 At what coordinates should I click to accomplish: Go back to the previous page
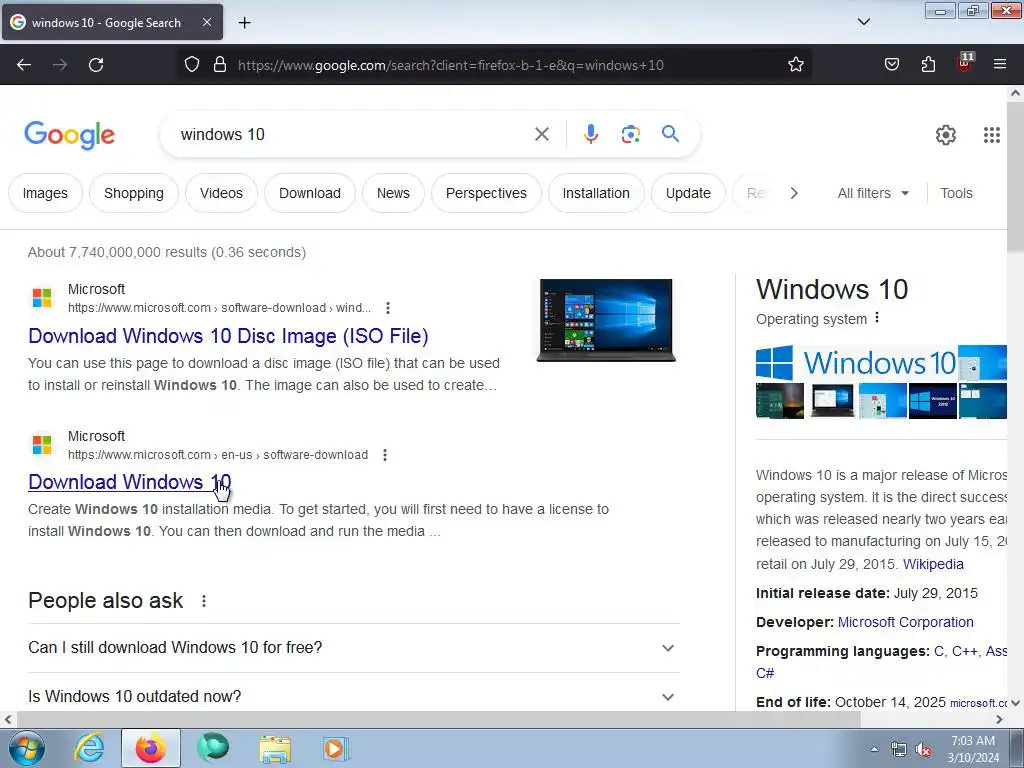pyautogui.click(x=24, y=65)
